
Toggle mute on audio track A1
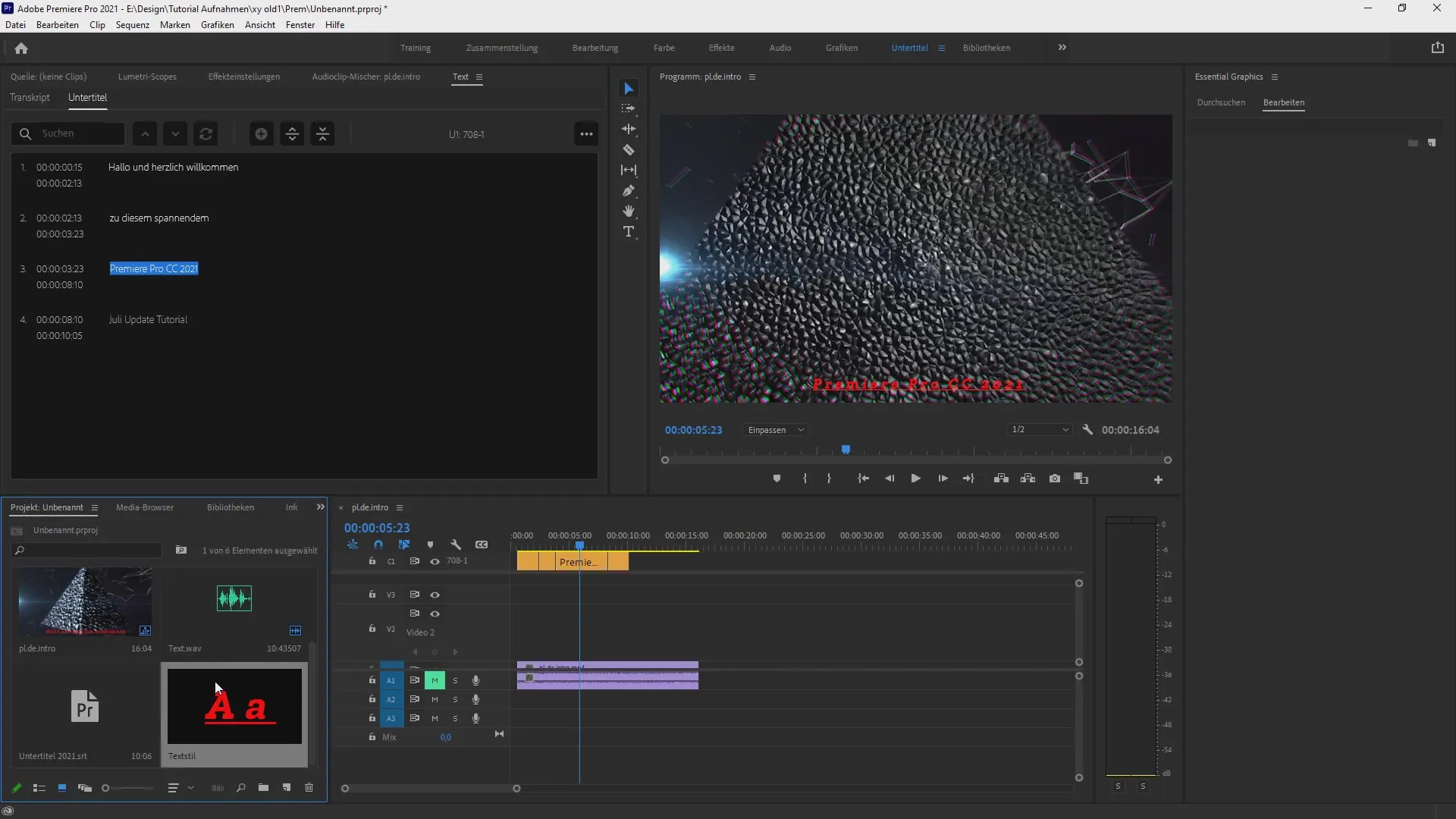[x=435, y=680]
